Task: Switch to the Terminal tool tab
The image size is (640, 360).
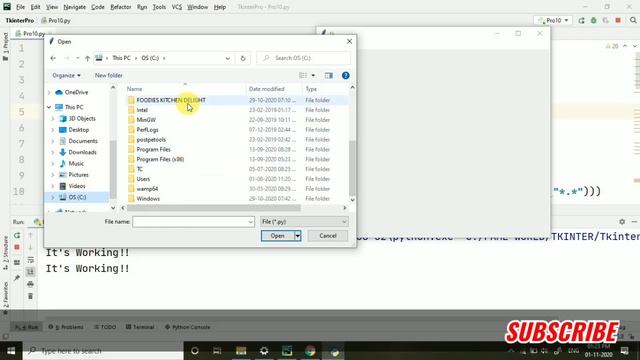Action: [140, 327]
